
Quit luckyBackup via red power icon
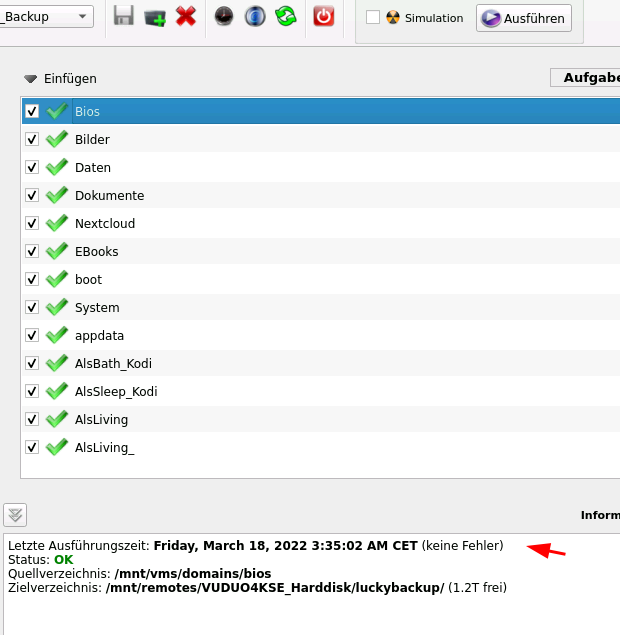click(324, 17)
